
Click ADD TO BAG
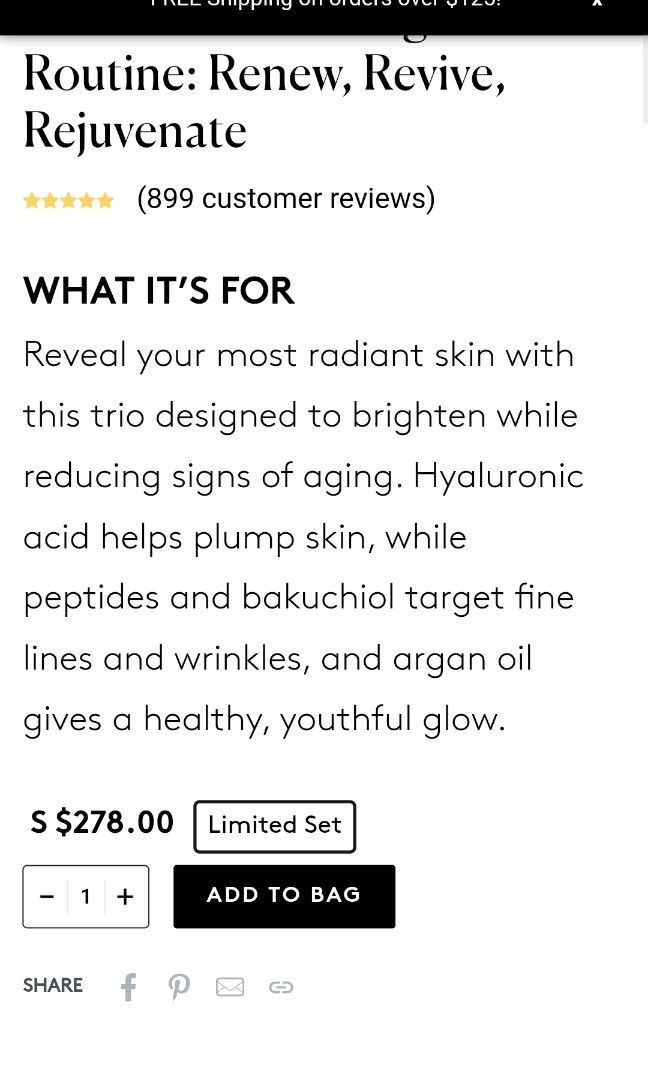(x=284, y=896)
